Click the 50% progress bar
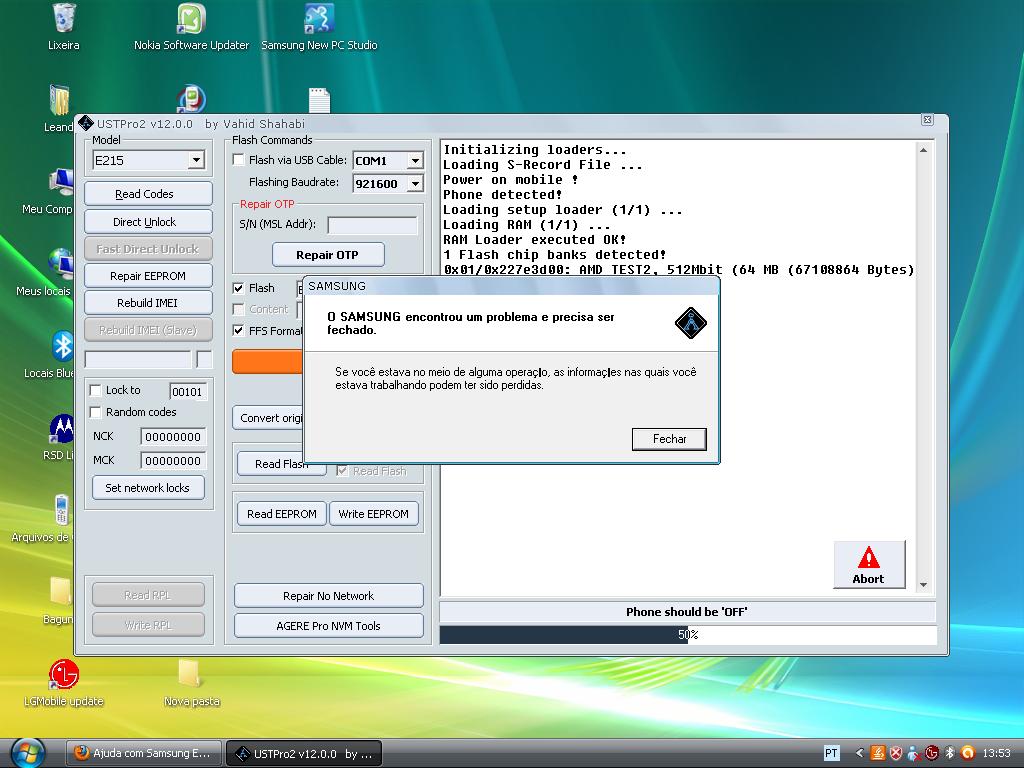Viewport: 1024px width, 768px height. coord(688,635)
